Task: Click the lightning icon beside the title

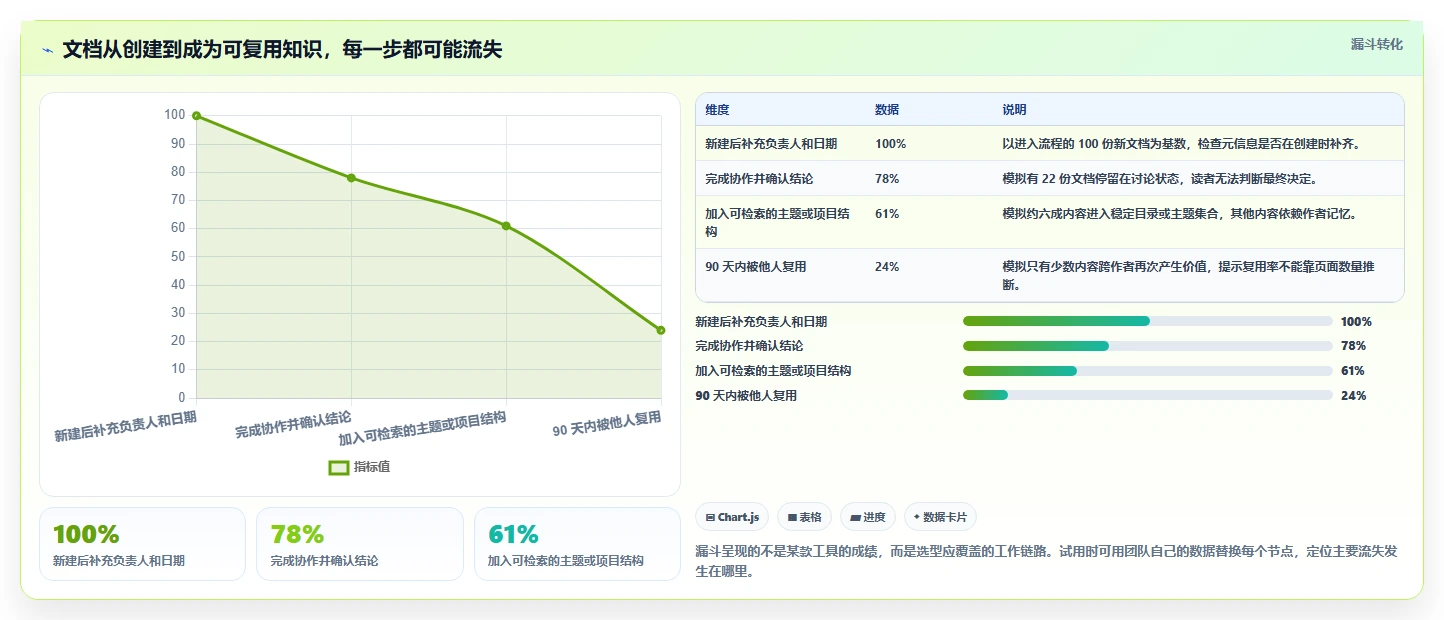Action: (47, 50)
